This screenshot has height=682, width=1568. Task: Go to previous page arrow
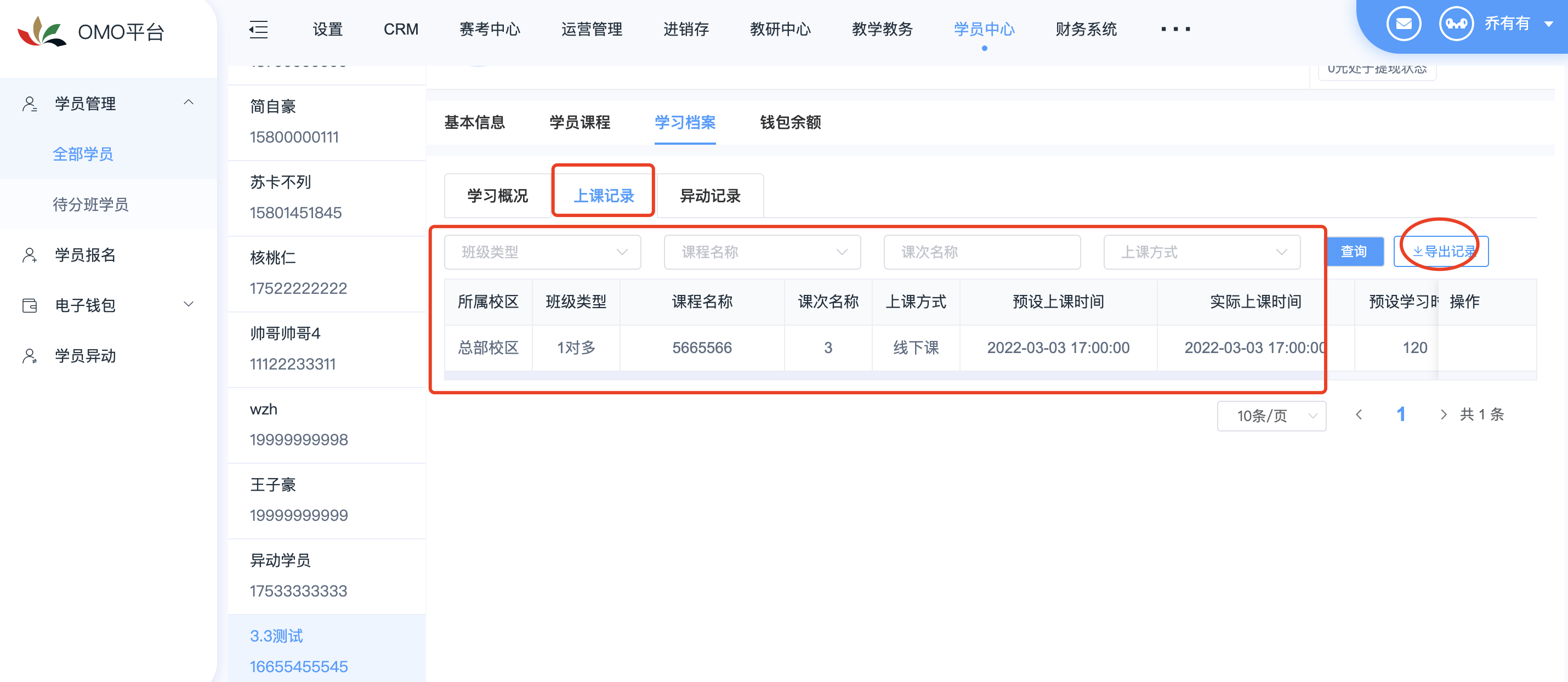coord(1359,414)
